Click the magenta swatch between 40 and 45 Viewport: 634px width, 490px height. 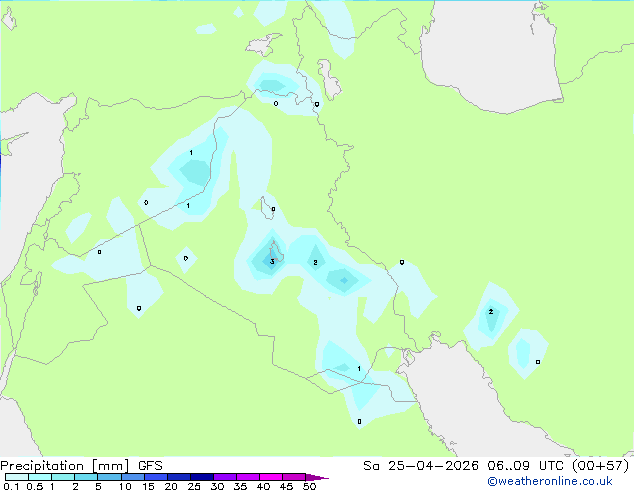[271, 477]
